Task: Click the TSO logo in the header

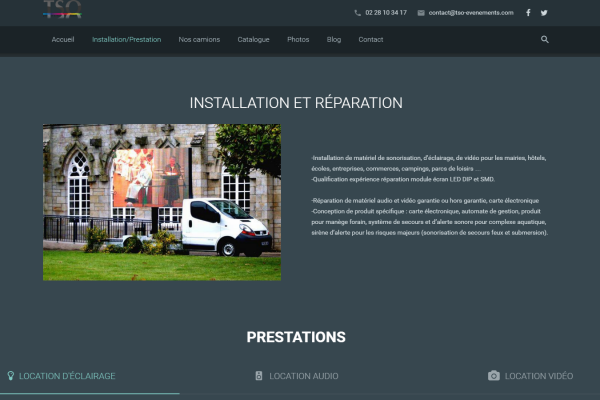Action: click(x=62, y=10)
